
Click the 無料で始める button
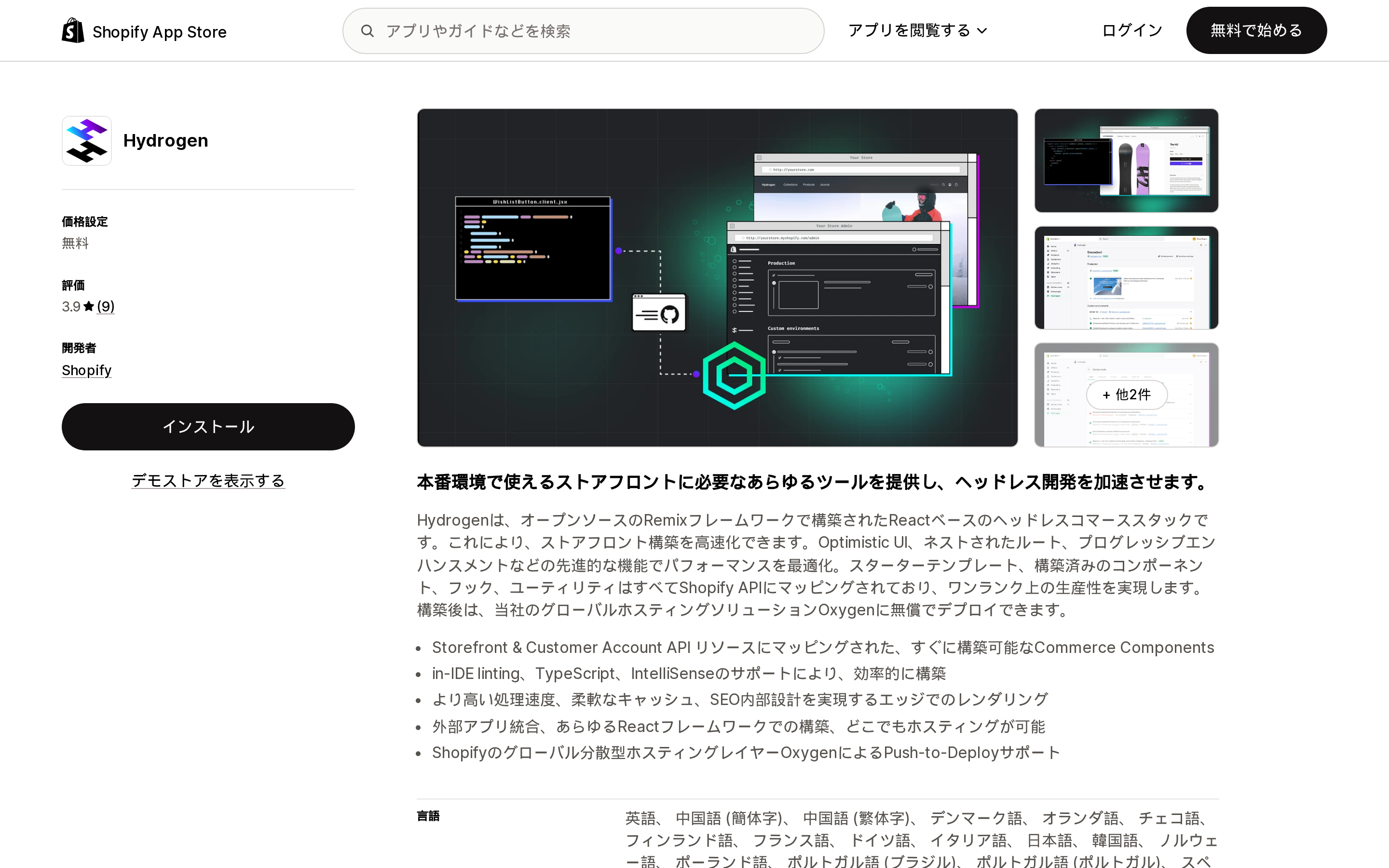click(1256, 30)
